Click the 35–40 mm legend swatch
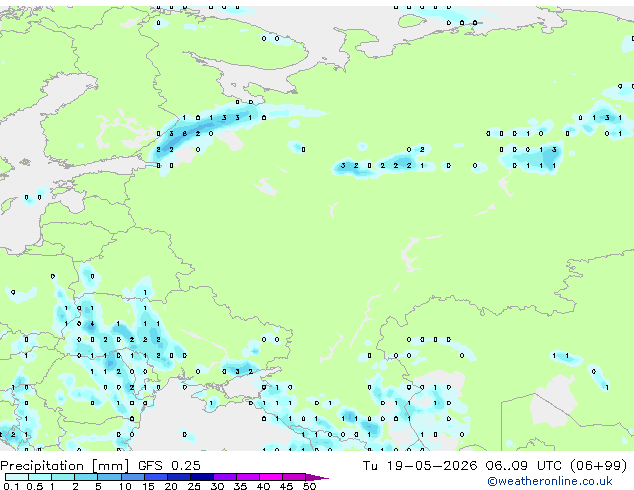634x490 pixels. pyautogui.click(x=247, y=477)
